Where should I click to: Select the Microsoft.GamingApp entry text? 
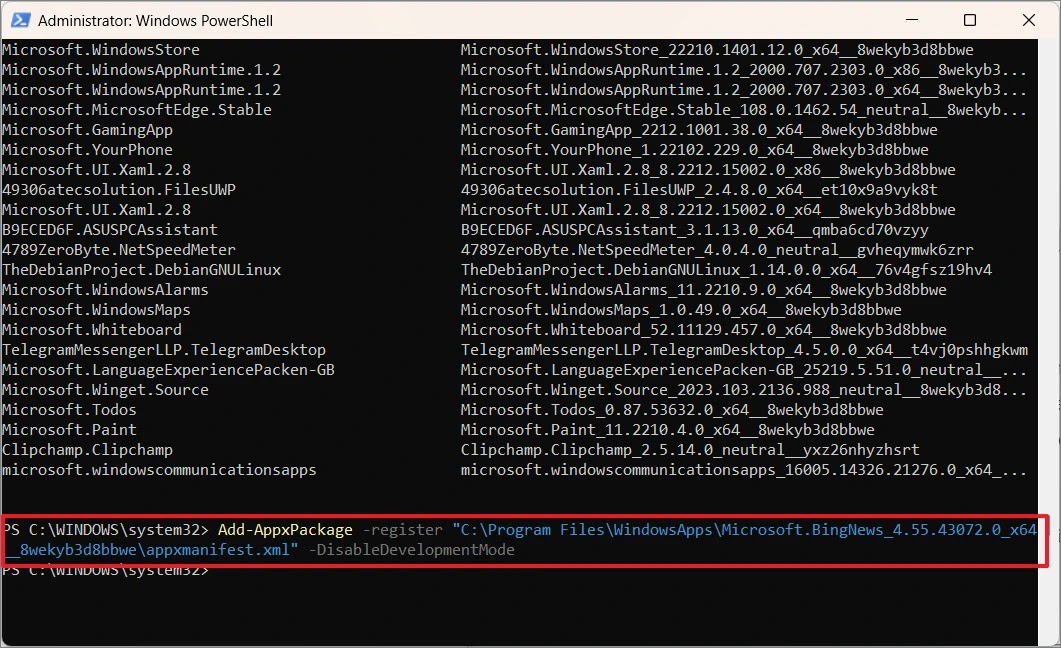87,129
